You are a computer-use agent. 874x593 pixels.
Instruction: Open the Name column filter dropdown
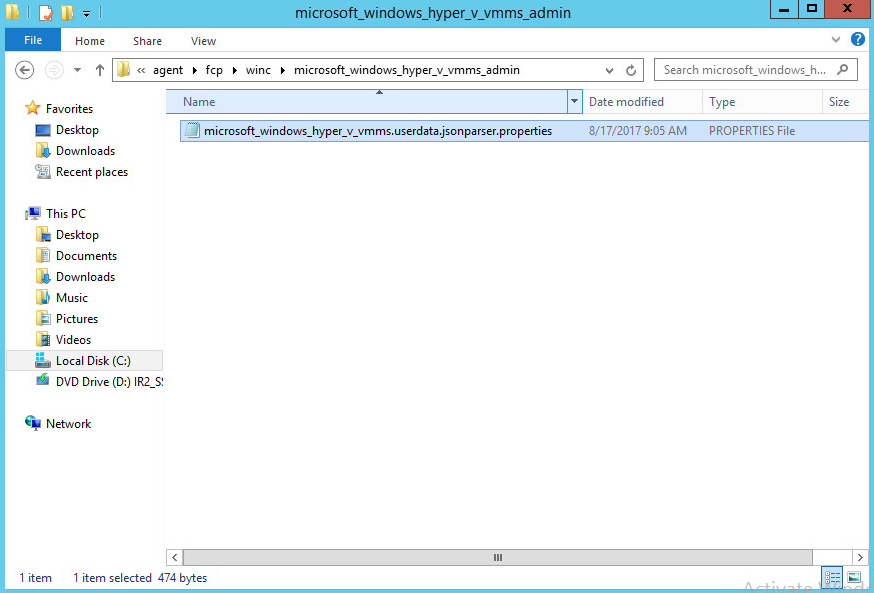[574, 102]
